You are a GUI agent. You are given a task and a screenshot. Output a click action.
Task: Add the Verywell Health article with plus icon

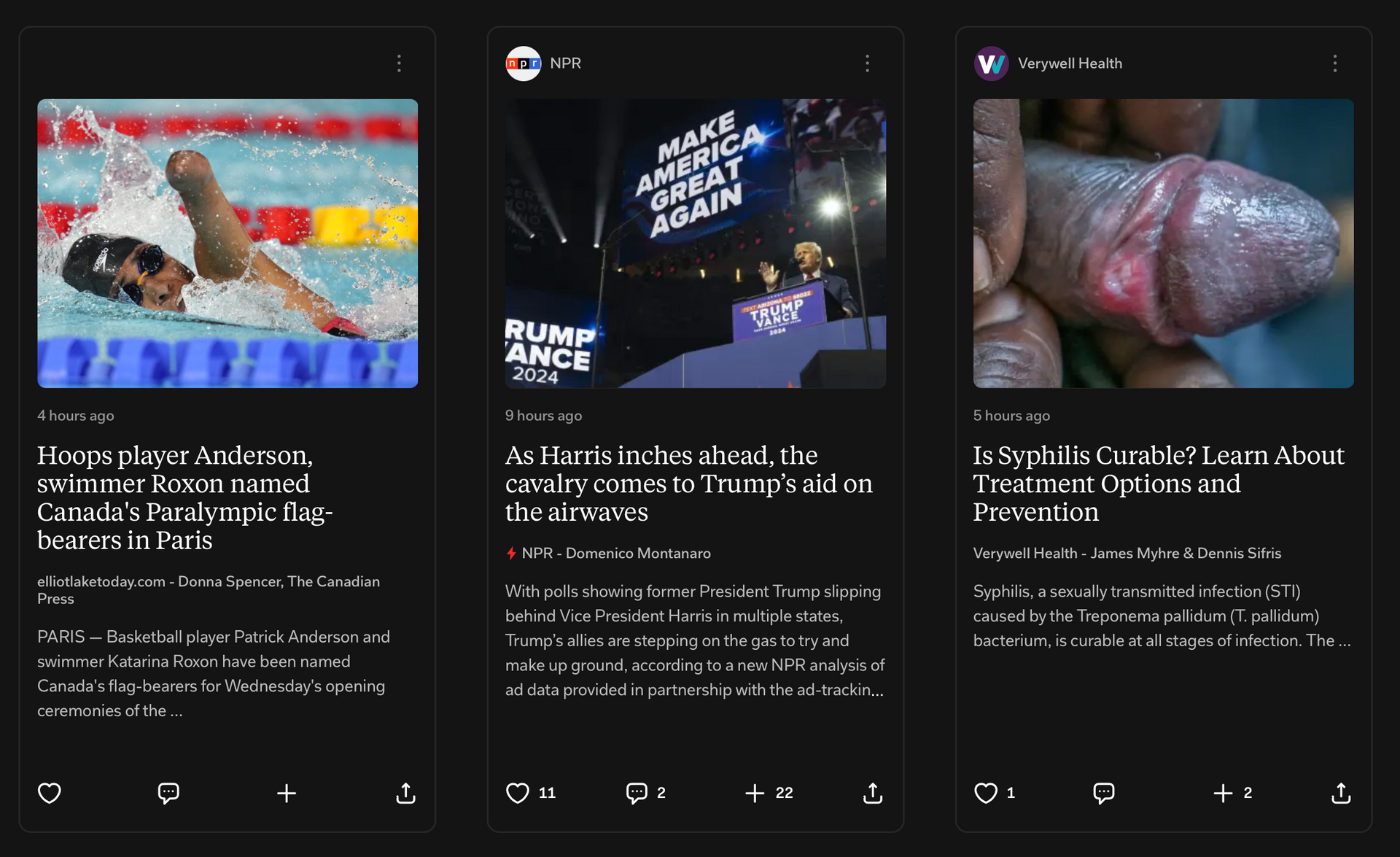[1223, 793]
